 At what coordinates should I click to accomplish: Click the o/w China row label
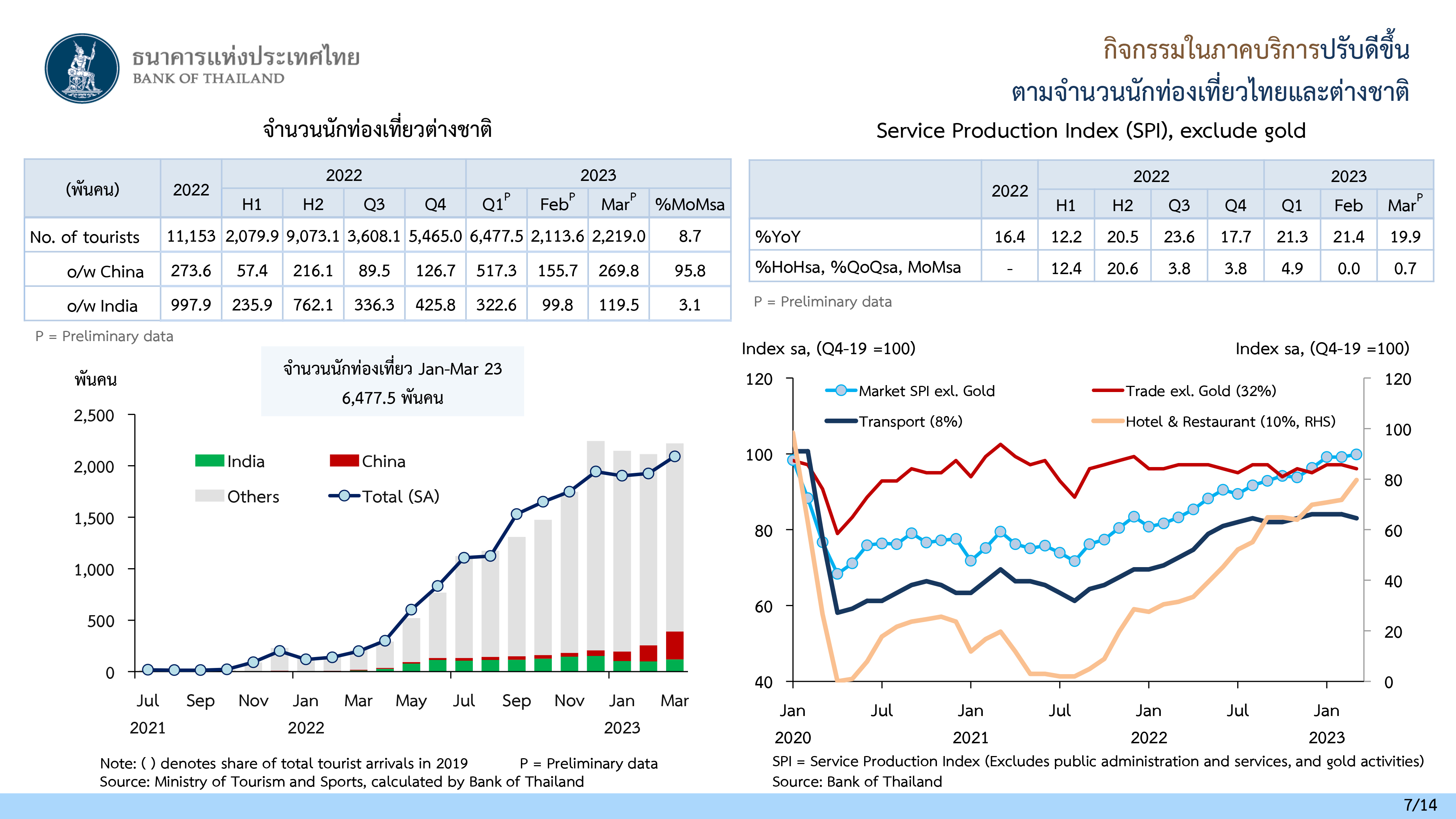(105, 271)
